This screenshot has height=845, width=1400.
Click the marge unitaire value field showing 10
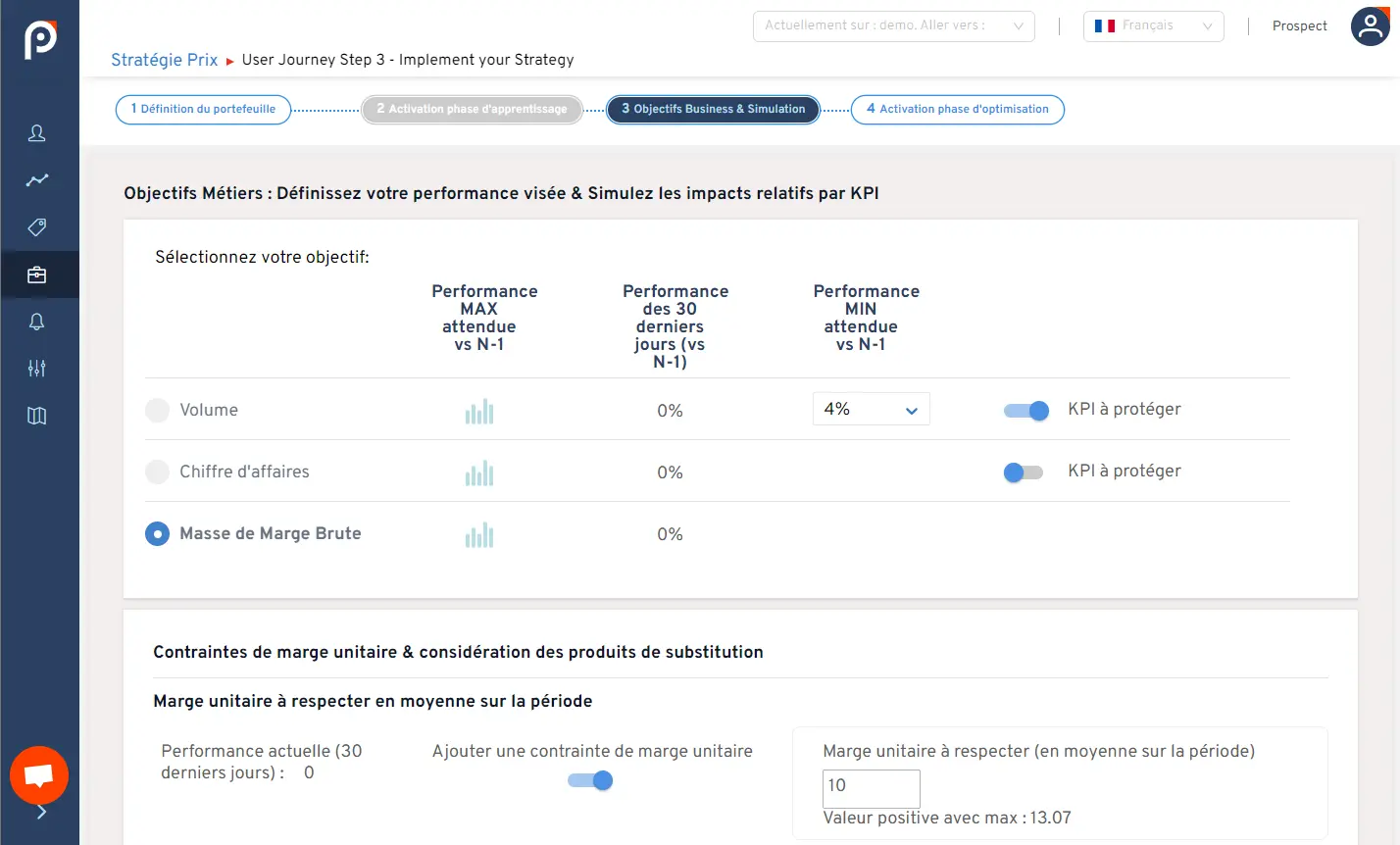click(x=871, y=788)
